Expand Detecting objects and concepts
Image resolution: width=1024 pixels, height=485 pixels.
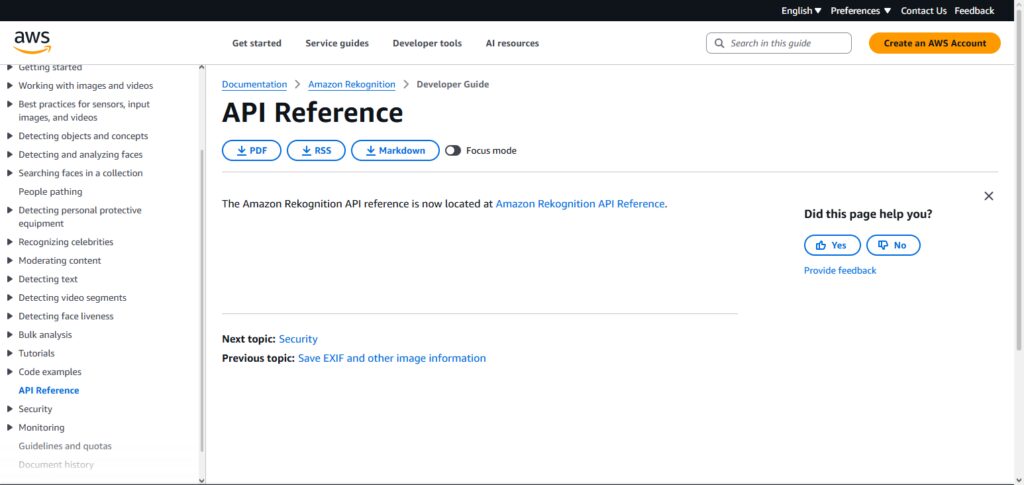click(x=10, y=136)
